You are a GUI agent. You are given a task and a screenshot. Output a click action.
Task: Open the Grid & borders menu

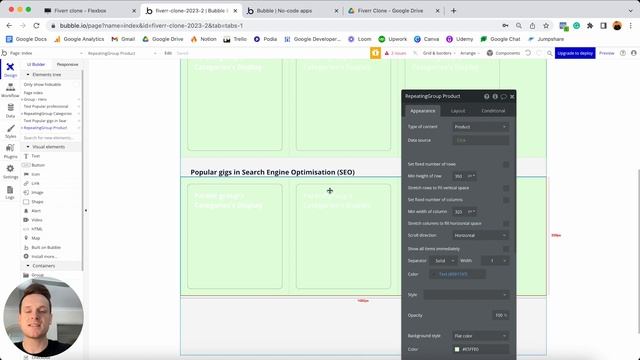tap(439, 53)
